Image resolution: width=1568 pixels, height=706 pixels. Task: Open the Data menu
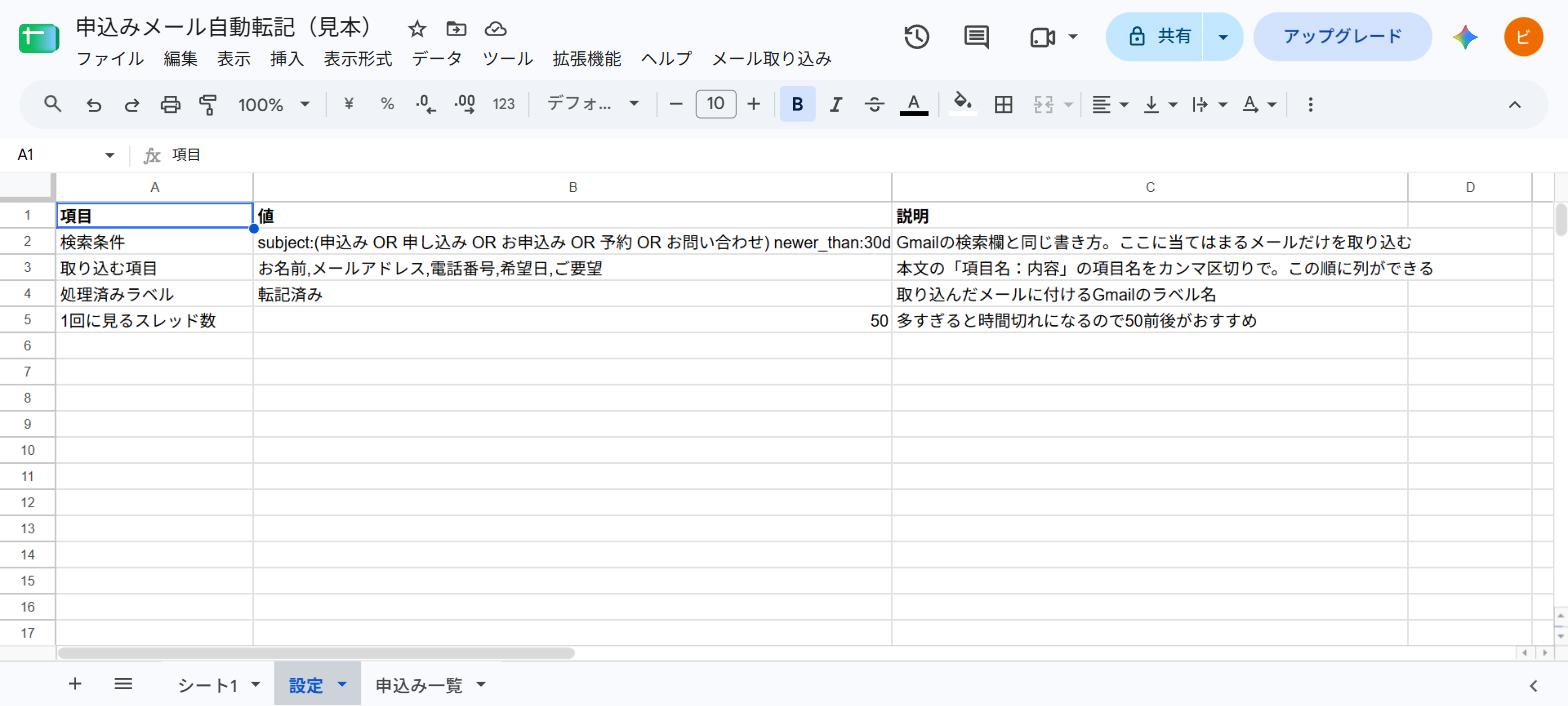[x=437, y=59]
